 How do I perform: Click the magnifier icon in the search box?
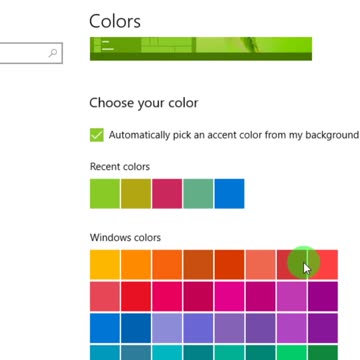(x=53, y=53)
